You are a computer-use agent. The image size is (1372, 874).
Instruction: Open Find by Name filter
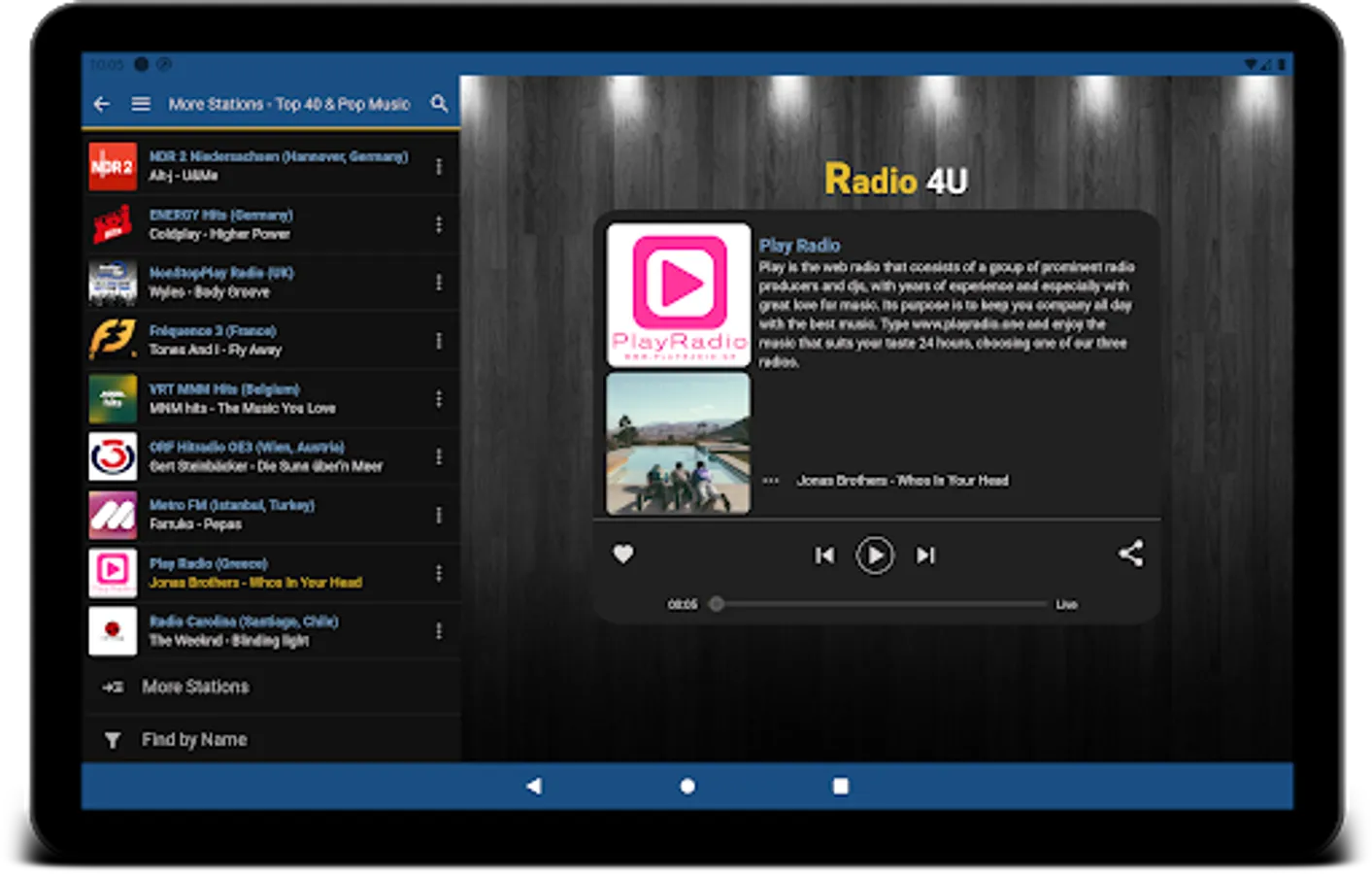tap(272, 740)
